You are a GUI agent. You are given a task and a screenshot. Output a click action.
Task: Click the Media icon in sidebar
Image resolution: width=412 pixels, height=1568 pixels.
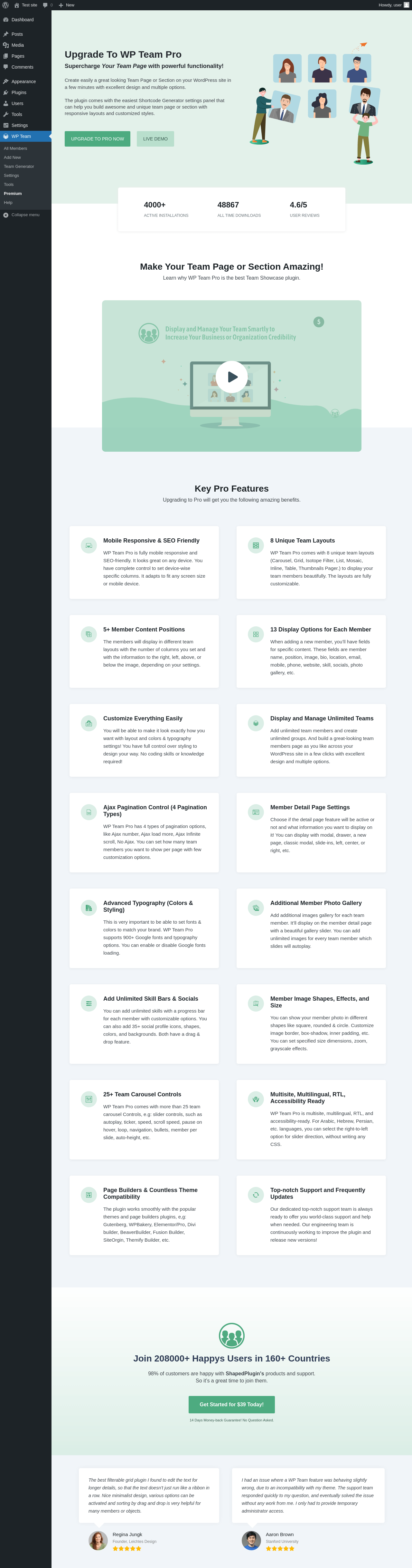pos(5,45)
